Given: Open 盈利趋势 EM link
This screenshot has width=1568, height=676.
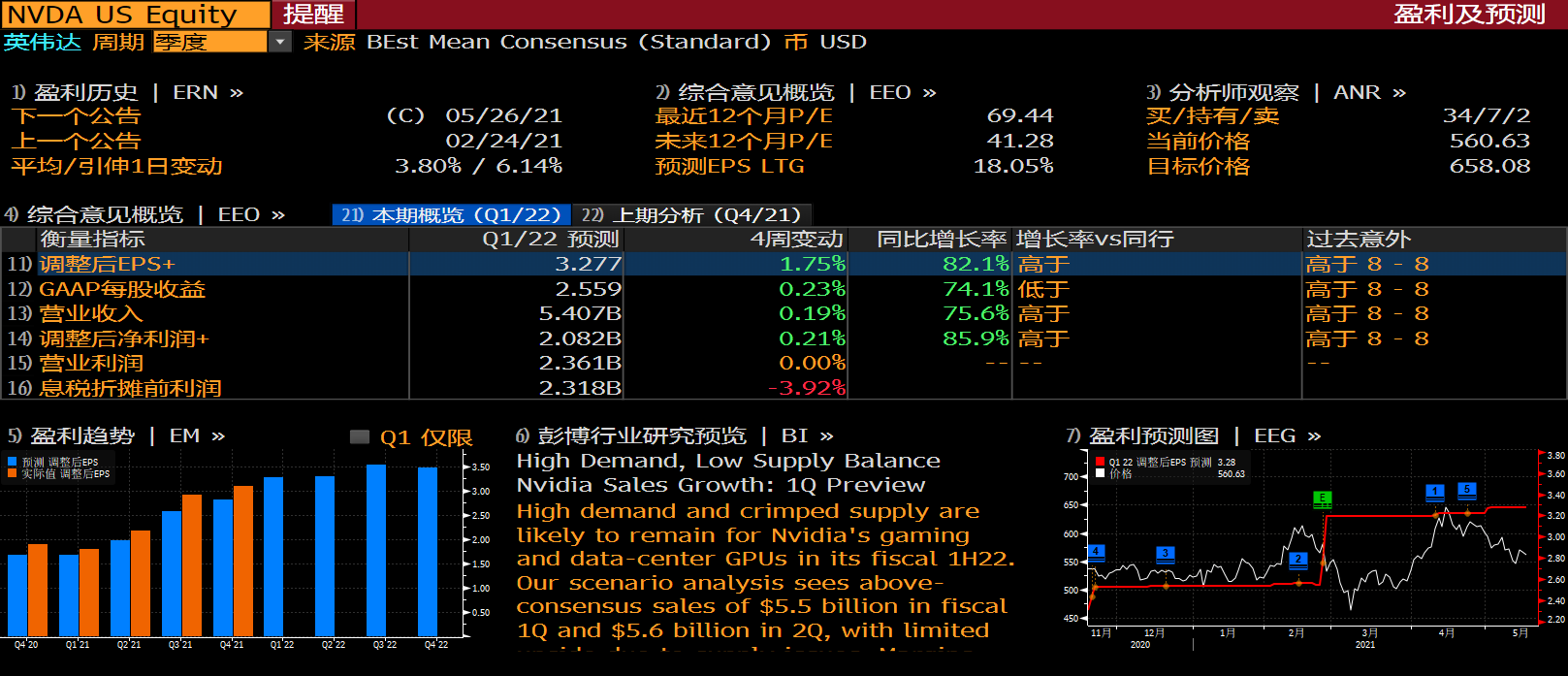Looking at the screenshot, I should click(x=116, y=436).
